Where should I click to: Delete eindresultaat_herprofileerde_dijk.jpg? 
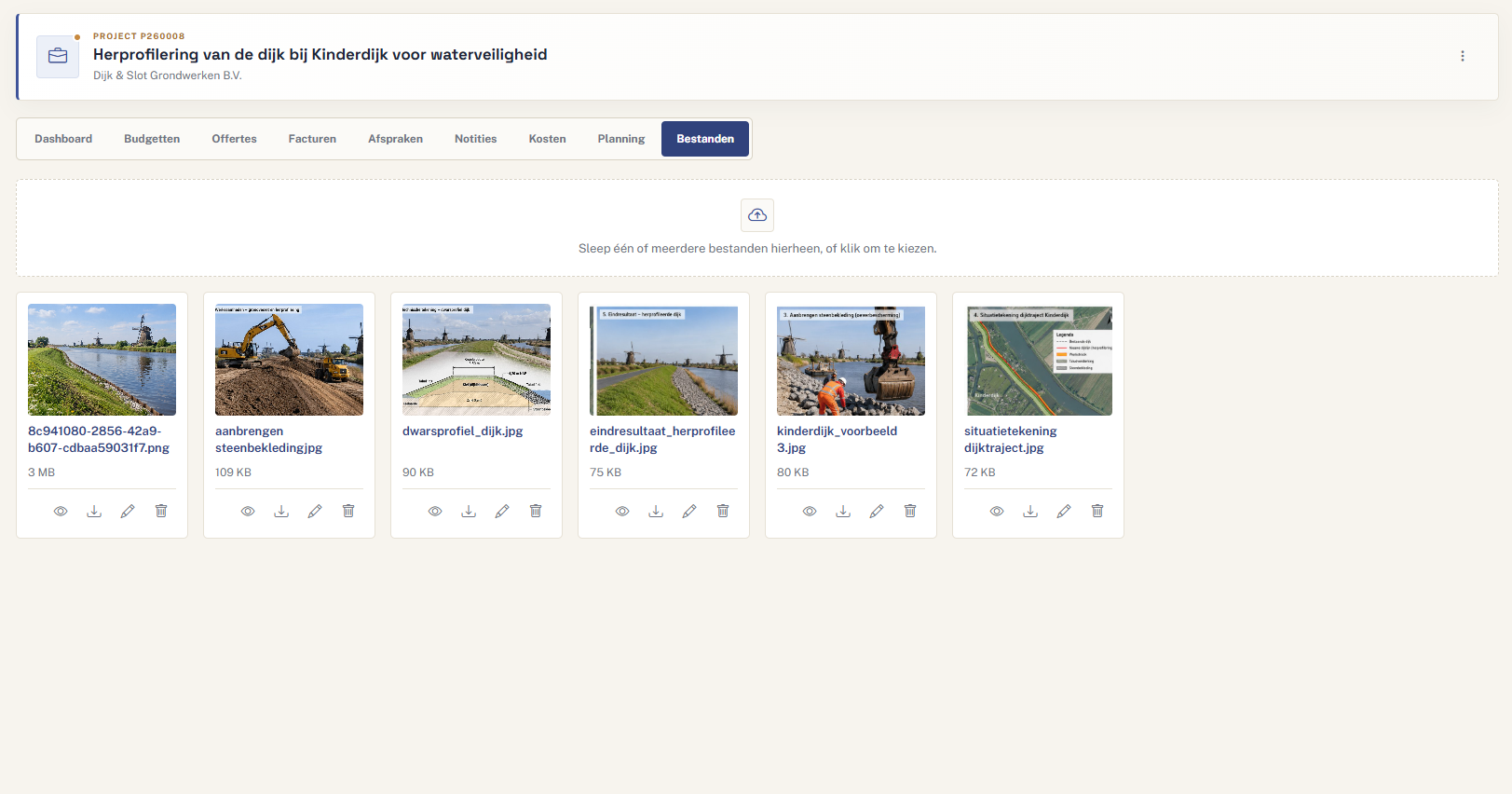pos(723,511)
